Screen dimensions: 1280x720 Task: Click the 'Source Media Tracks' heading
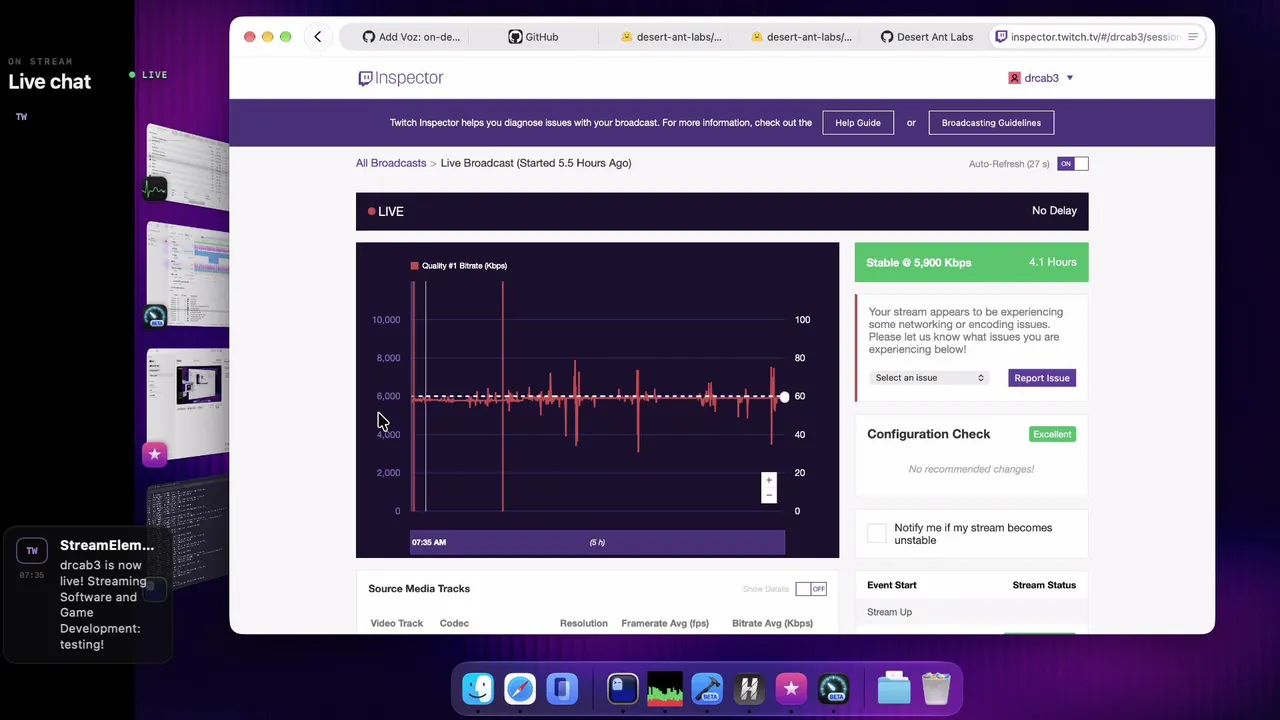pos(419,589)
